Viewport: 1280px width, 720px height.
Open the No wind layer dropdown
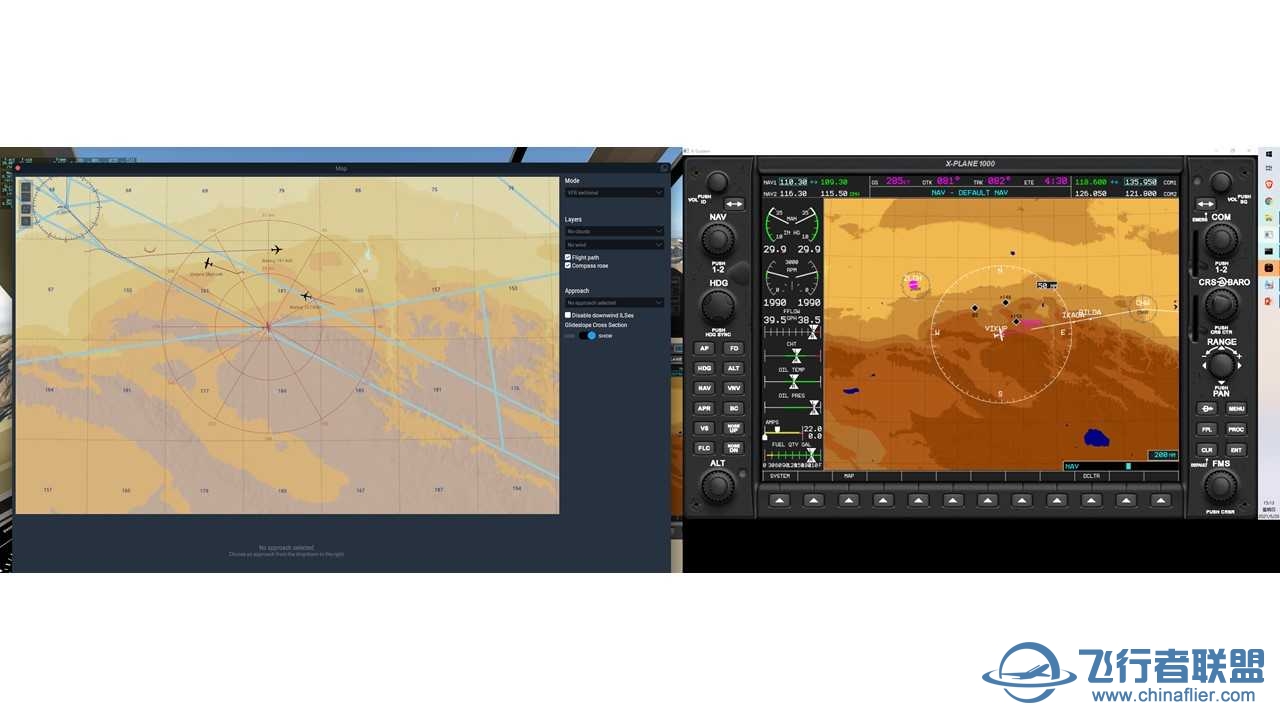[x=614, y=244]
